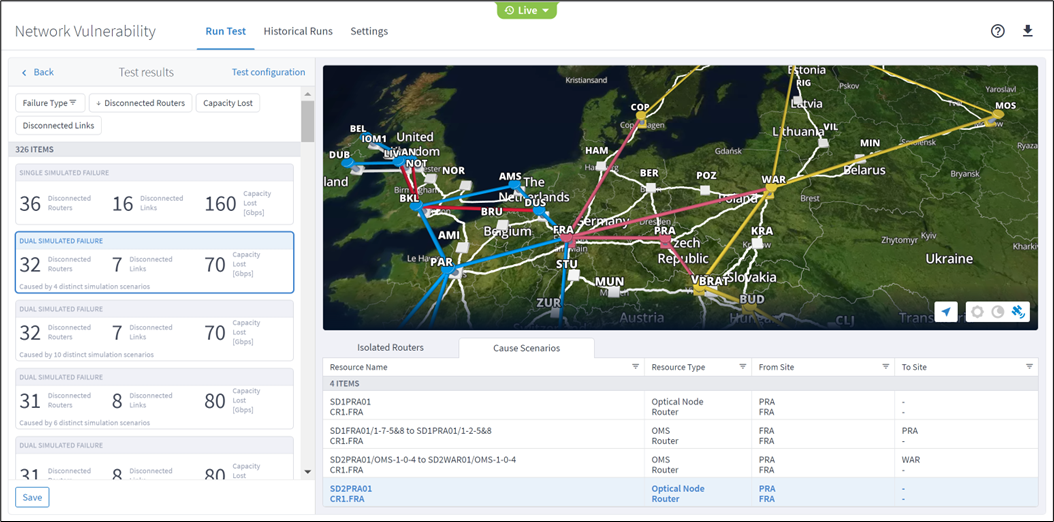Click the Save button
The image size is (1054, 522).
pos(32,498)
